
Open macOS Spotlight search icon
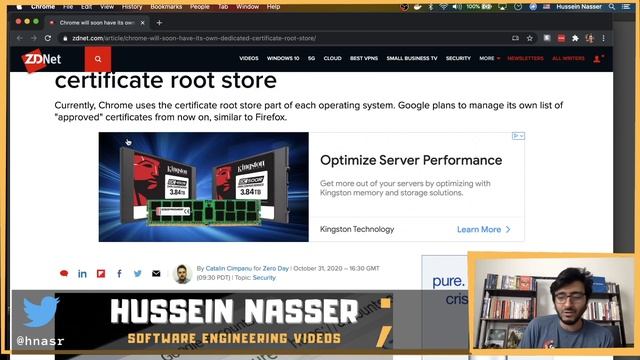(x=612, y=7)
